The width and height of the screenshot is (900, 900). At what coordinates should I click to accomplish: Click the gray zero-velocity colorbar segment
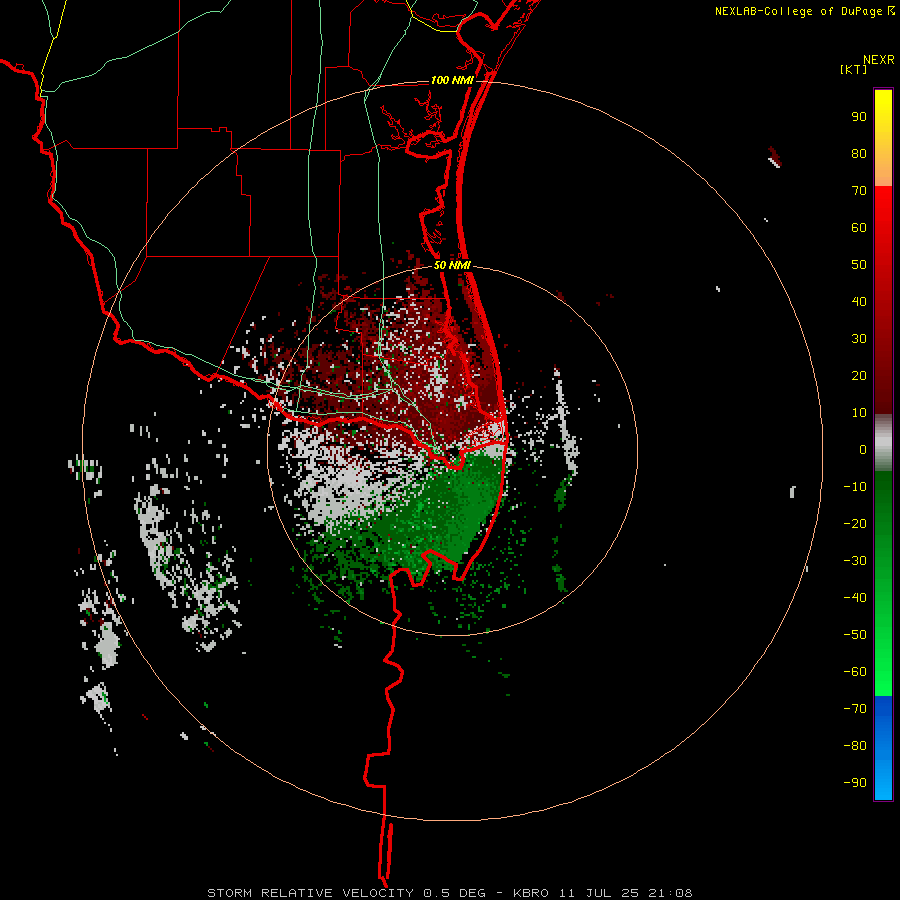coord(883,443)
